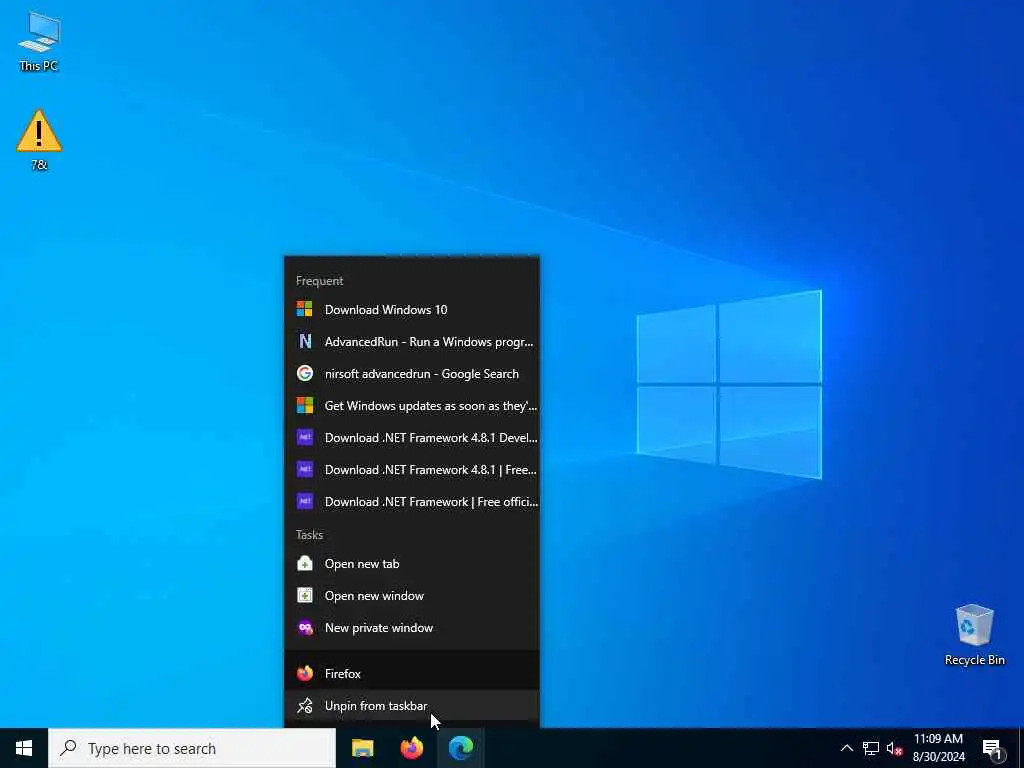Select 'Unpin from taskbar'
Viewport: 1024px width, 768px height.
(412, 705)
